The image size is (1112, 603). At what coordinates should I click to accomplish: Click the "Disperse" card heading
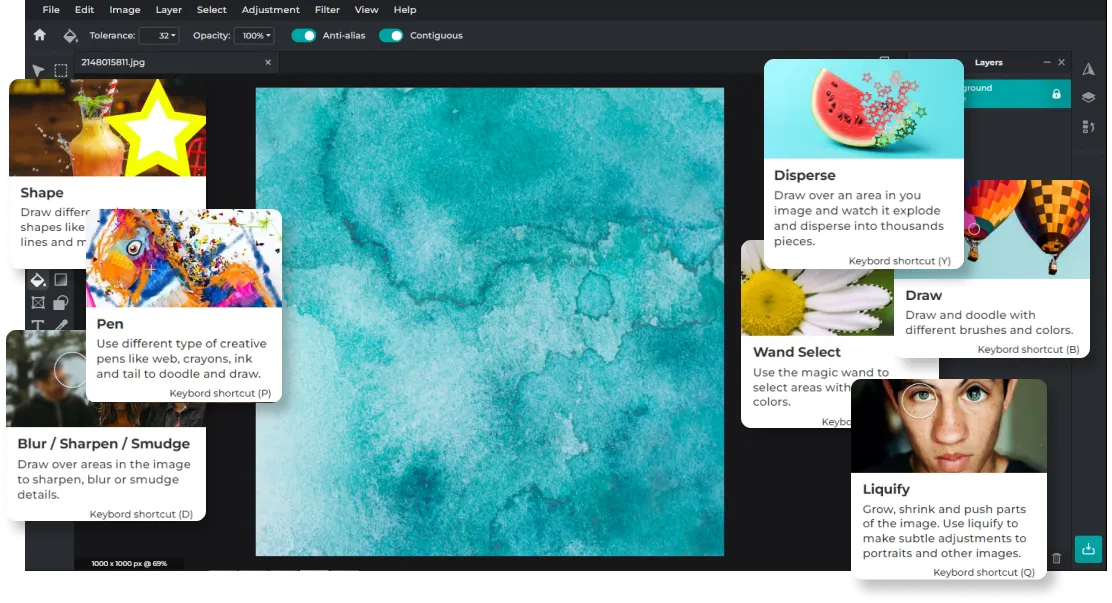(x=805, y=175)
